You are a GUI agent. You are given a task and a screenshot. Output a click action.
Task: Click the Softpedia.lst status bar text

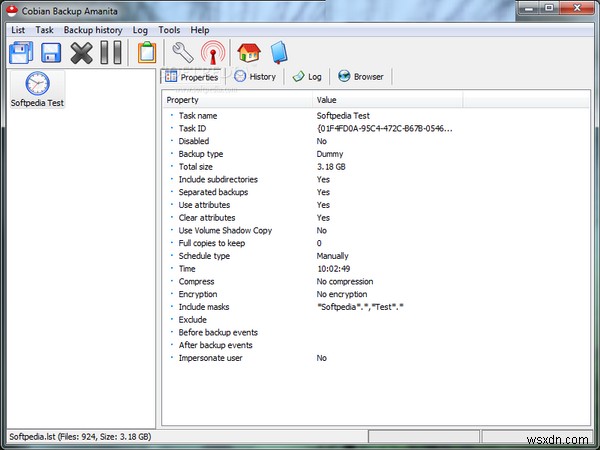tap(80, 437)
